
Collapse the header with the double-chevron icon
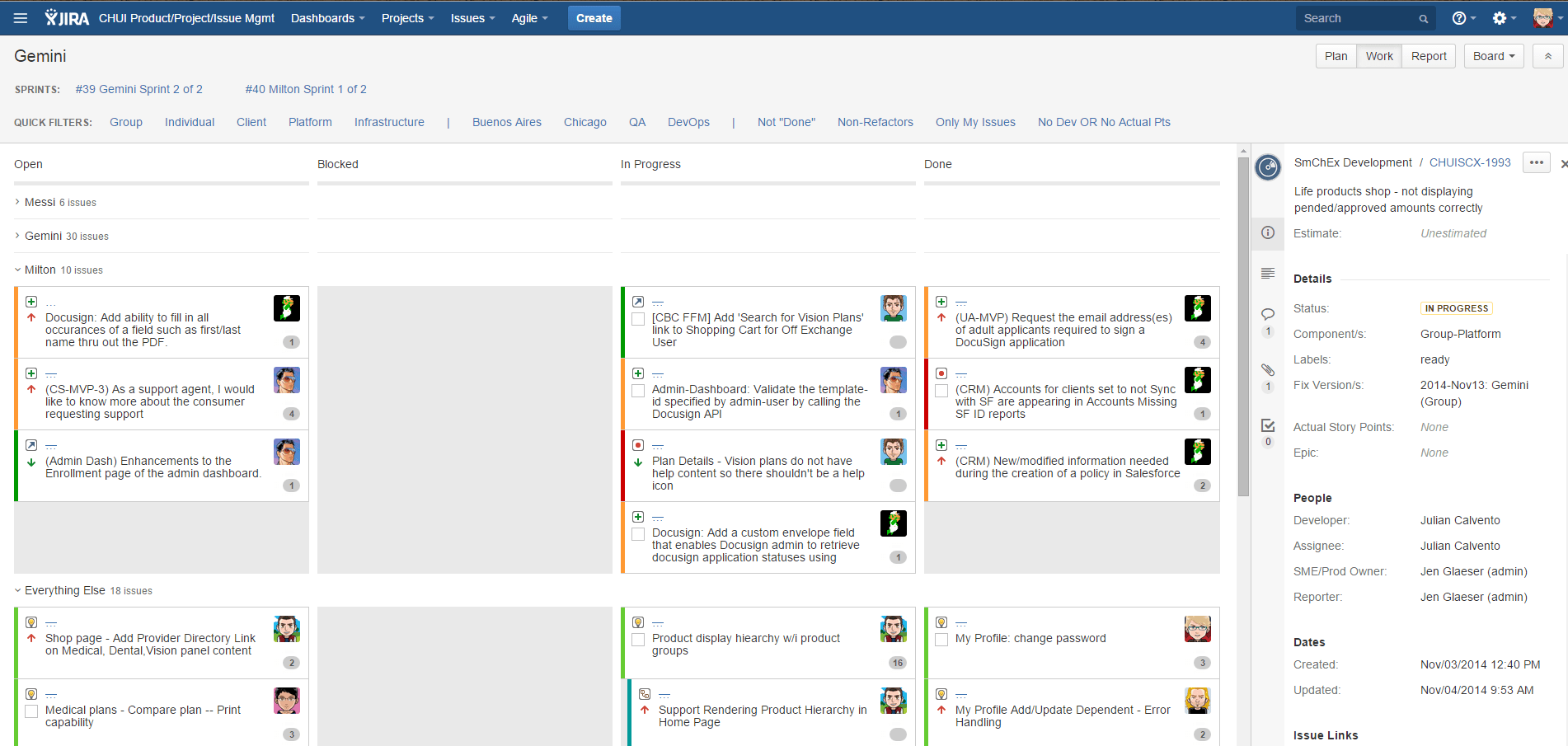click(x=1548, y=56)
